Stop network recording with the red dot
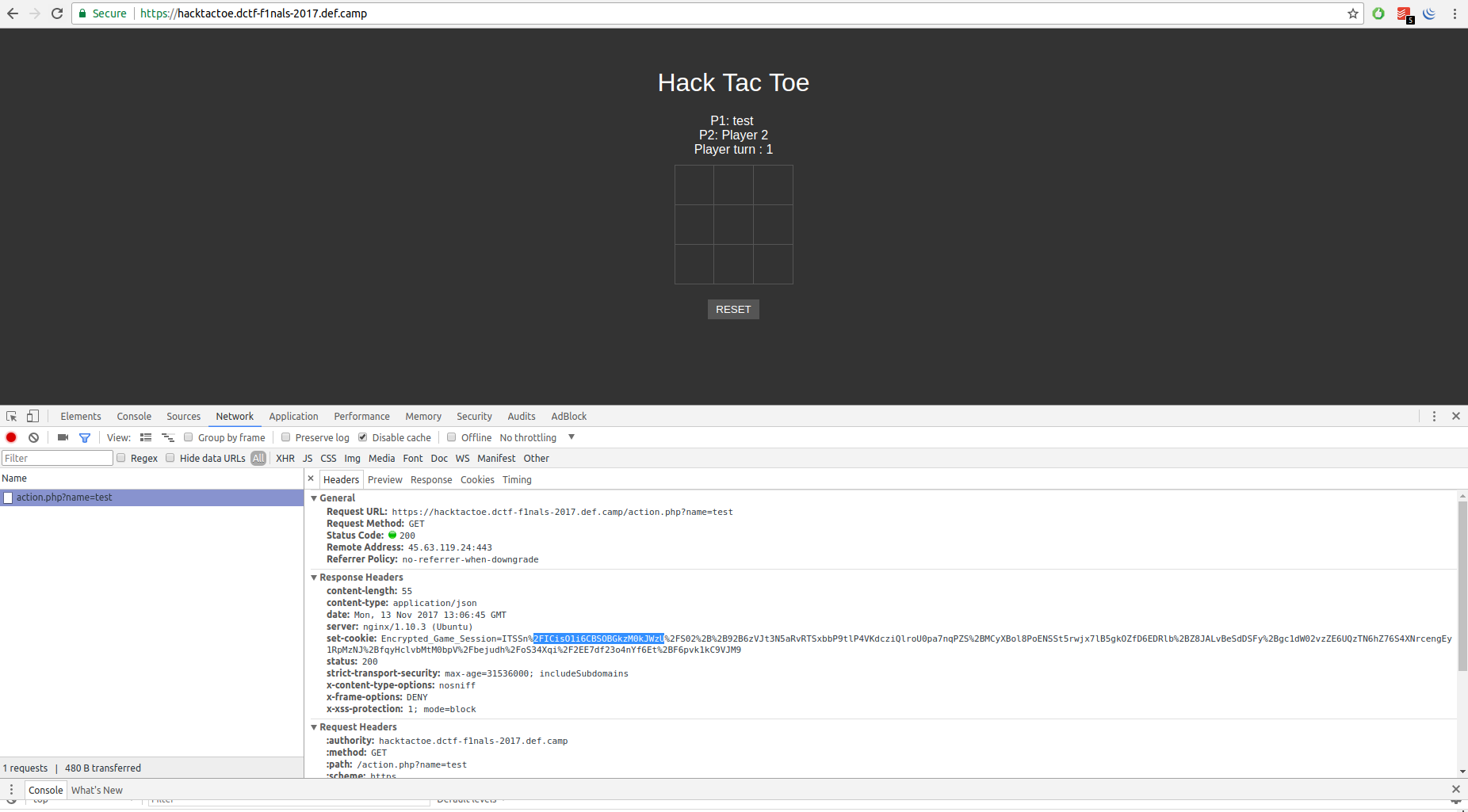The width and height of the screenshot is (1468, 812). (x=11, y=437)
